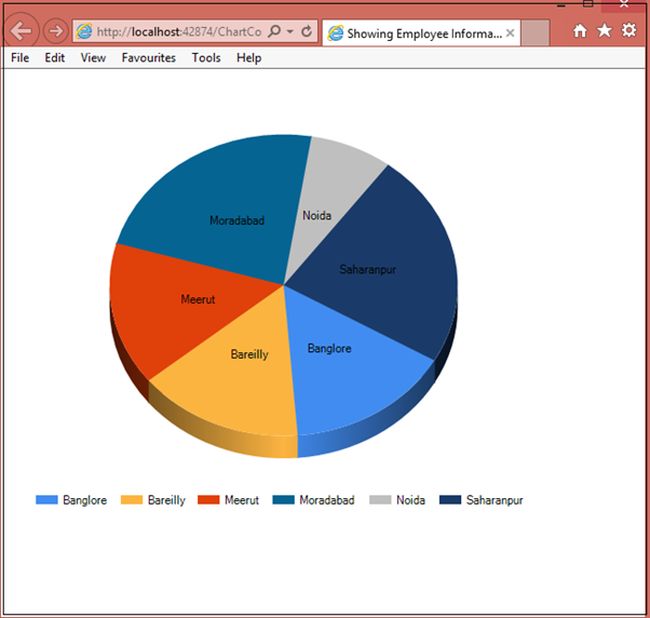650x618 pixels.
Task: Open Favourites with the star icon
Action: pyautogui.click(x=604, y=30)
